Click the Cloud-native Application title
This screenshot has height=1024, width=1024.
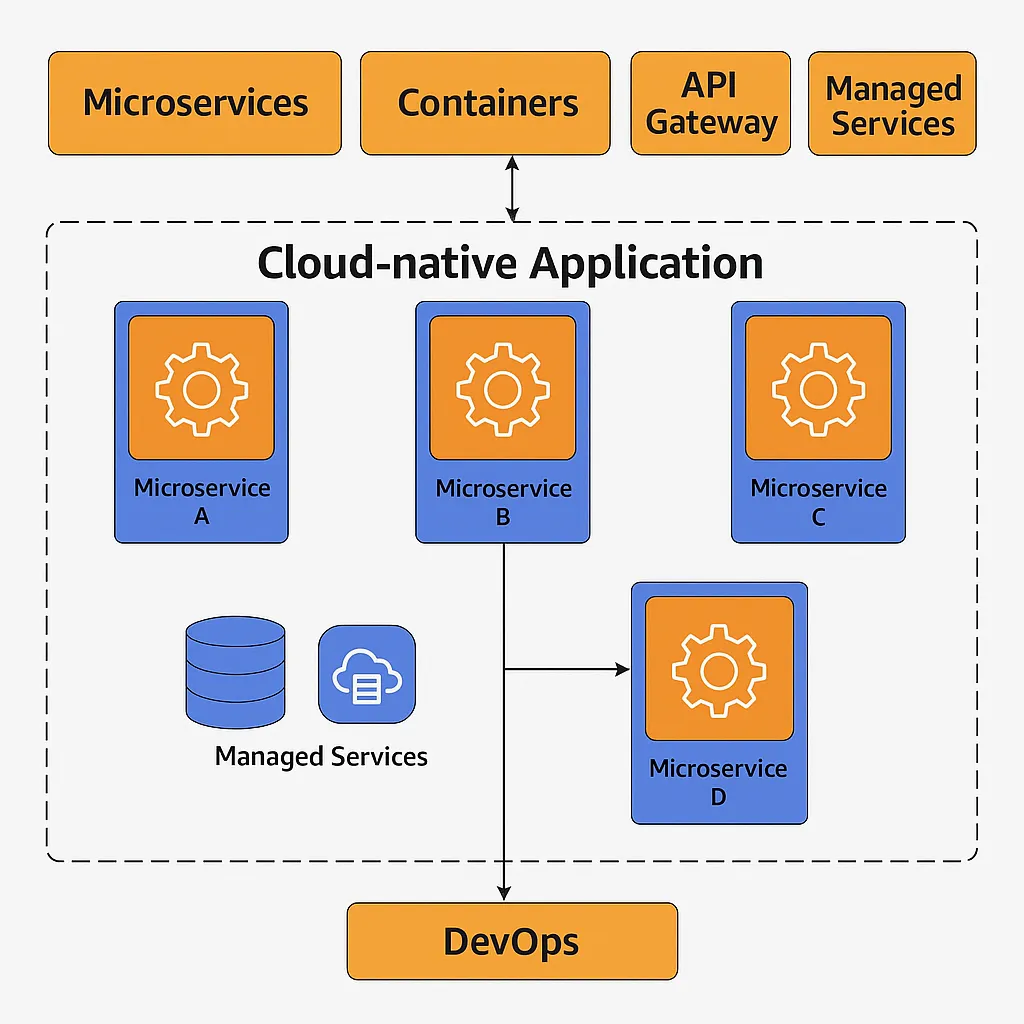(x=510, y=263)
